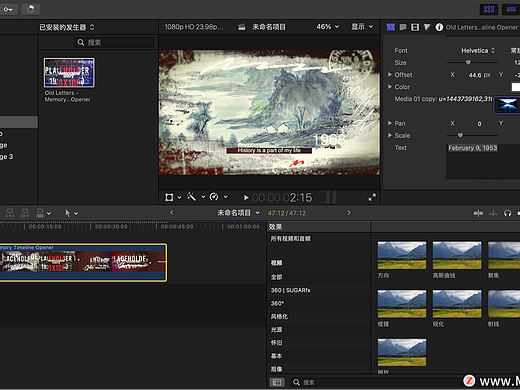This screenshot has width=520, height=390.
Task: Expand the Offset parameter
Action: (390, 75)
